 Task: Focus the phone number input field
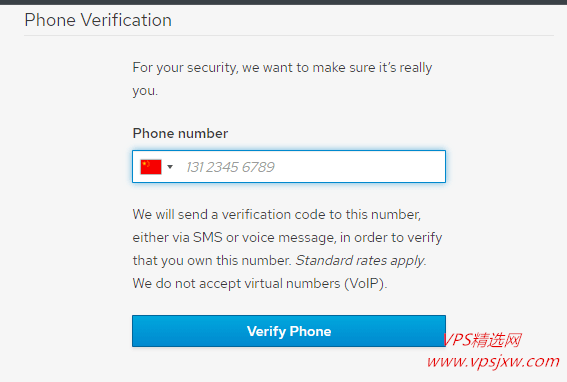(289, 166)
